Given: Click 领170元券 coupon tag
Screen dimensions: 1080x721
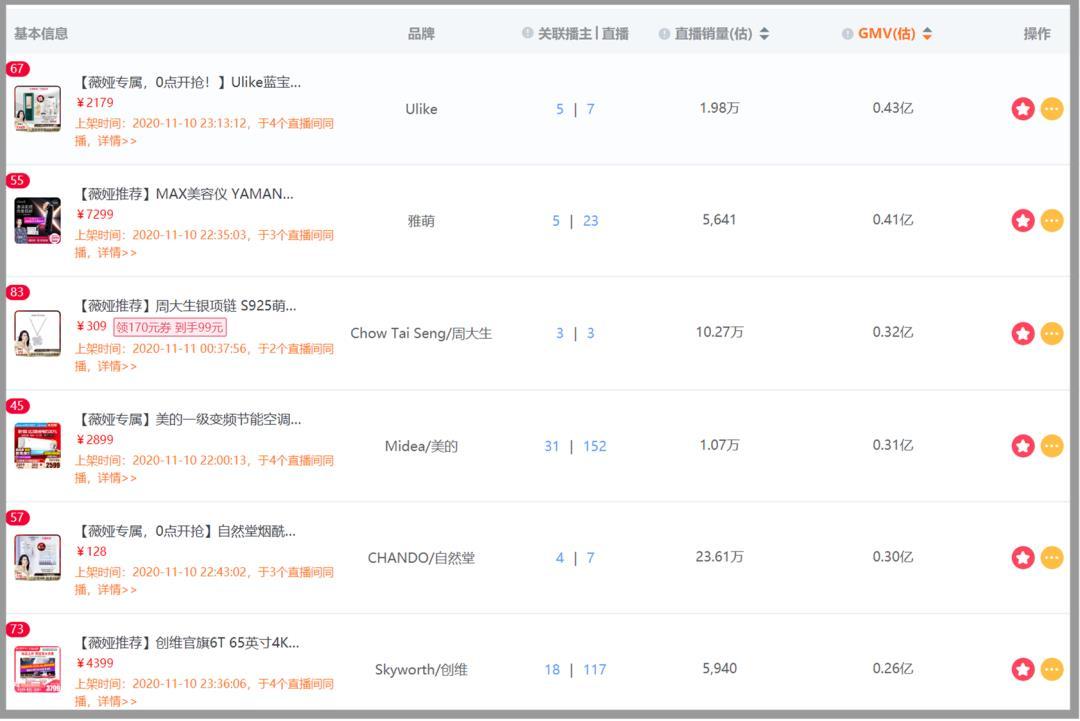Looking at the screenshot, I should (169, 327).
